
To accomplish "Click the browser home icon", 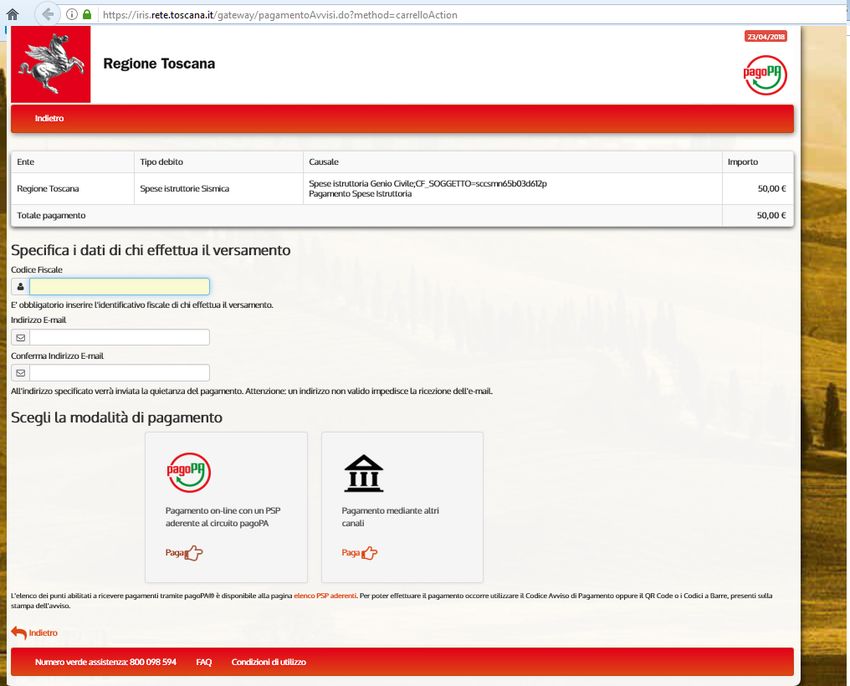I will click(13, 15).
